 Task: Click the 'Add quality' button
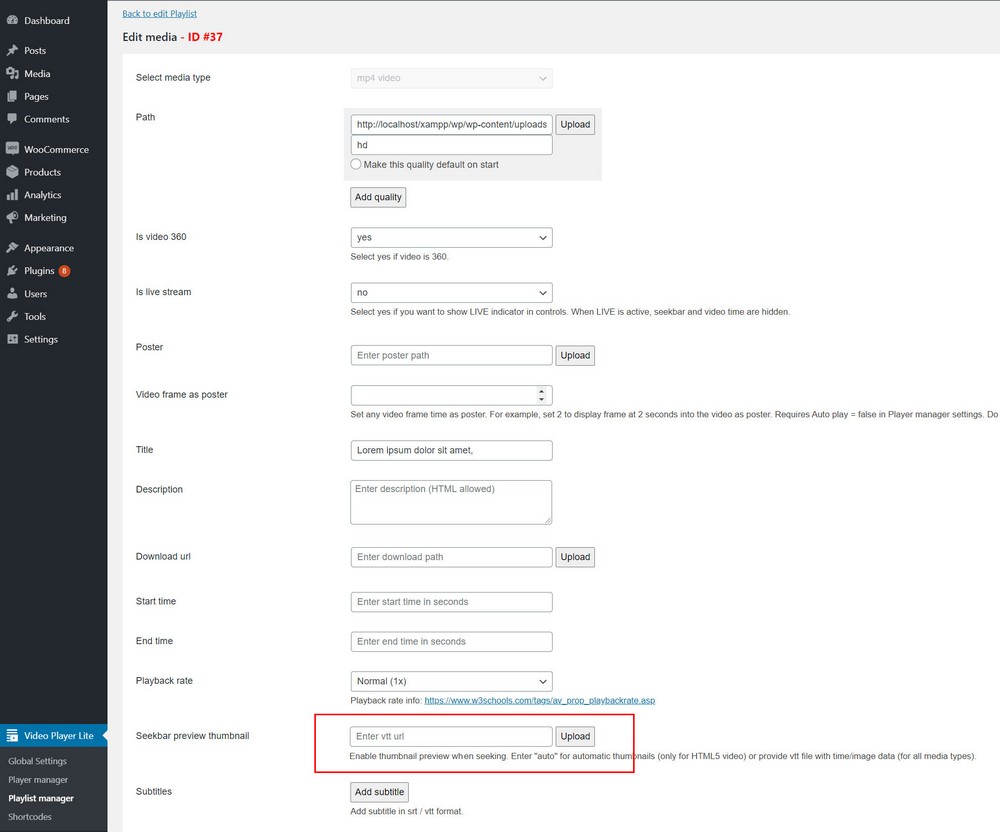[x=378, y=197]
